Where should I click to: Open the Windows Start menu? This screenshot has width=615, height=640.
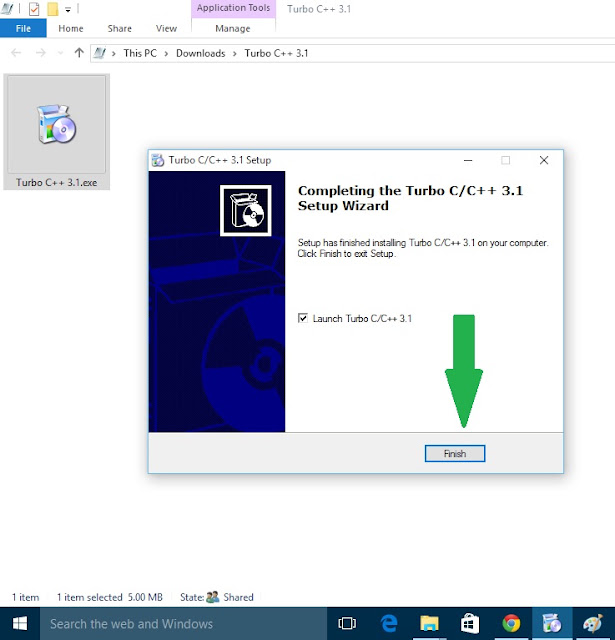tap(20, 623)
